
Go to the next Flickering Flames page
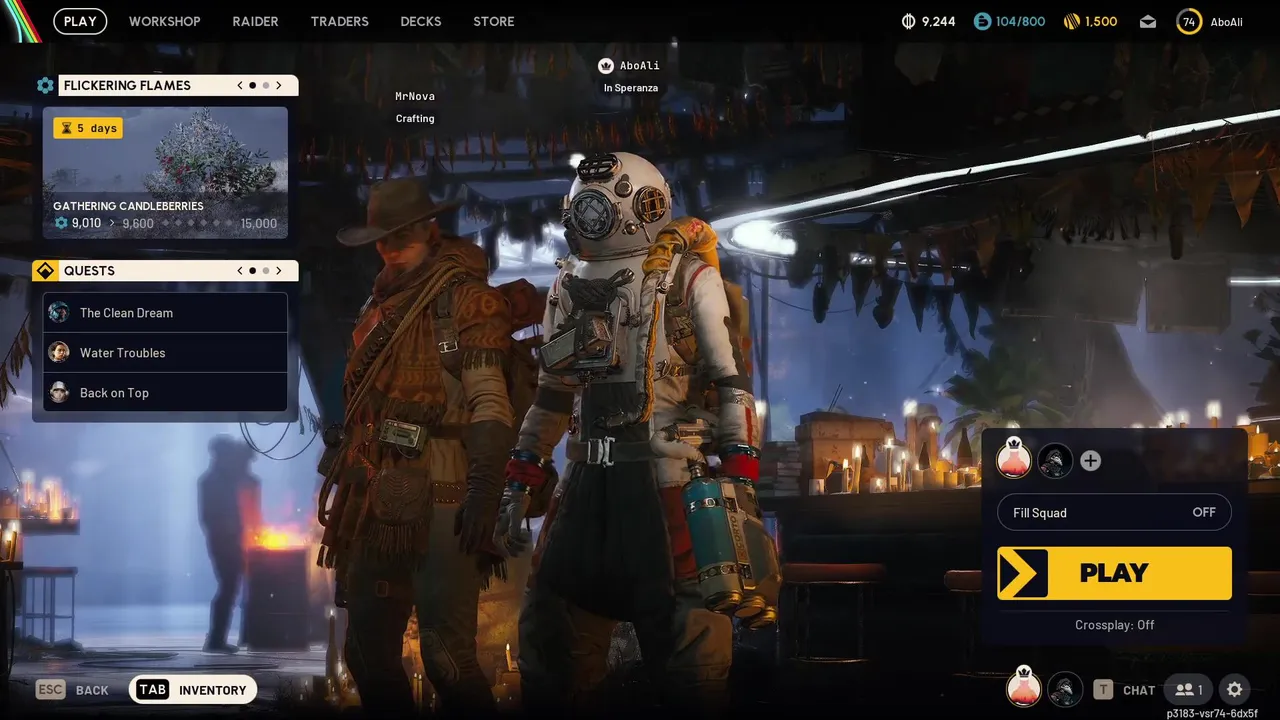(x=279, y=85)
